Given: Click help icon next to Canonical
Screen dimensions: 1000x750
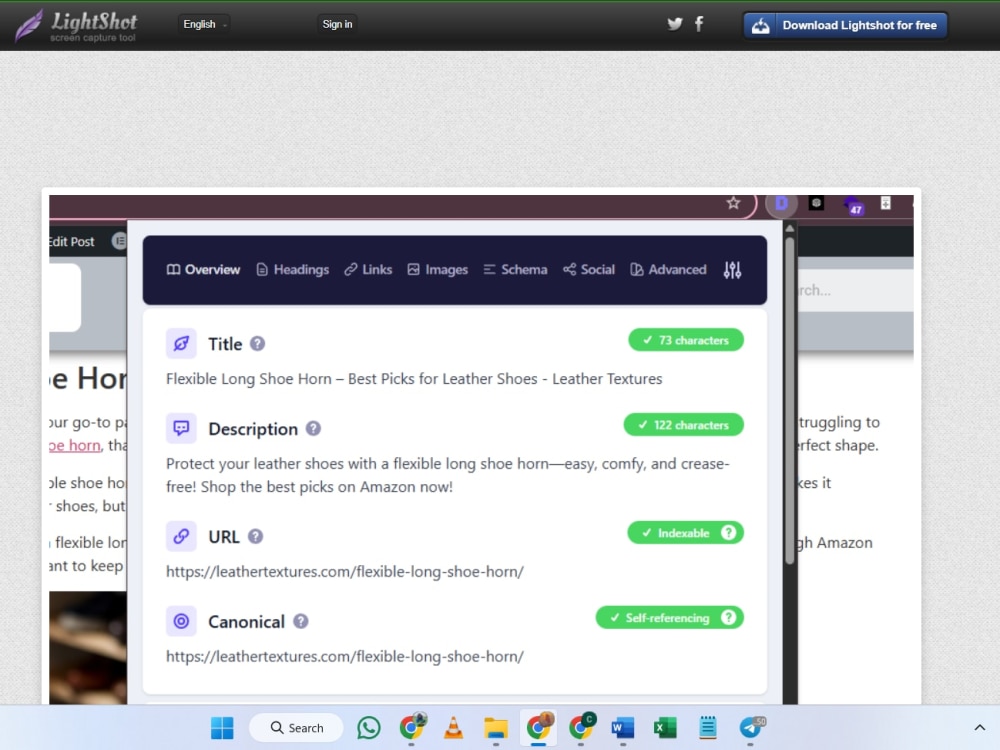Looking at the screenshot, I should coord(301,621).
